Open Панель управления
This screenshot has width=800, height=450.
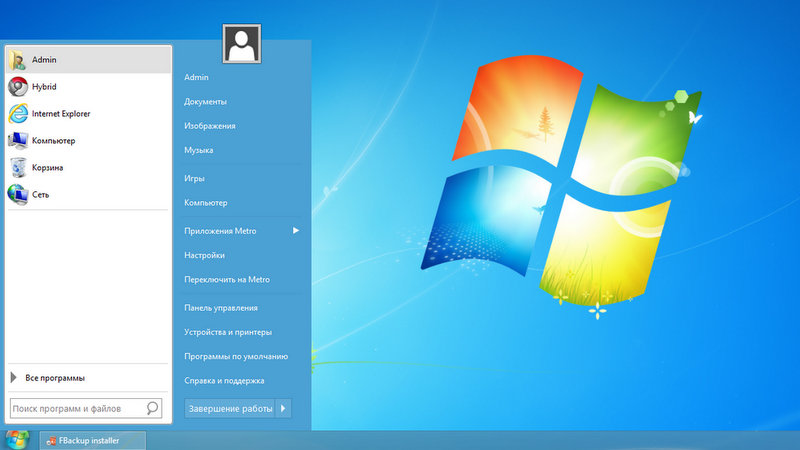pyautogui.click(x=220, y=308)
